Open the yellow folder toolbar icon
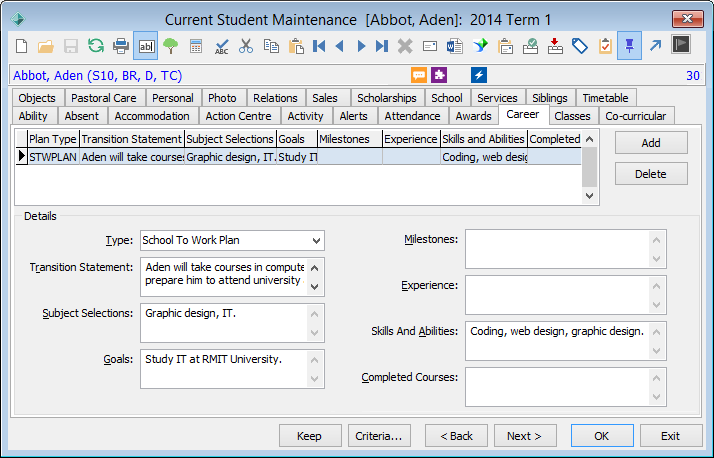 tap(46, 46)
